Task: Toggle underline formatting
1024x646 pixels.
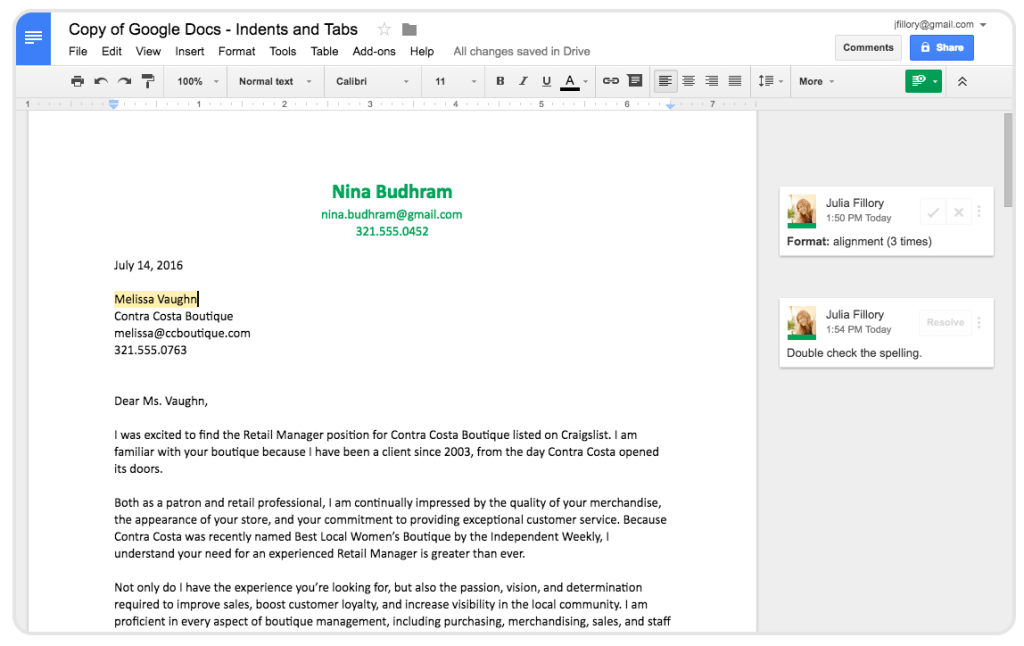Action: tap(546, 81)
